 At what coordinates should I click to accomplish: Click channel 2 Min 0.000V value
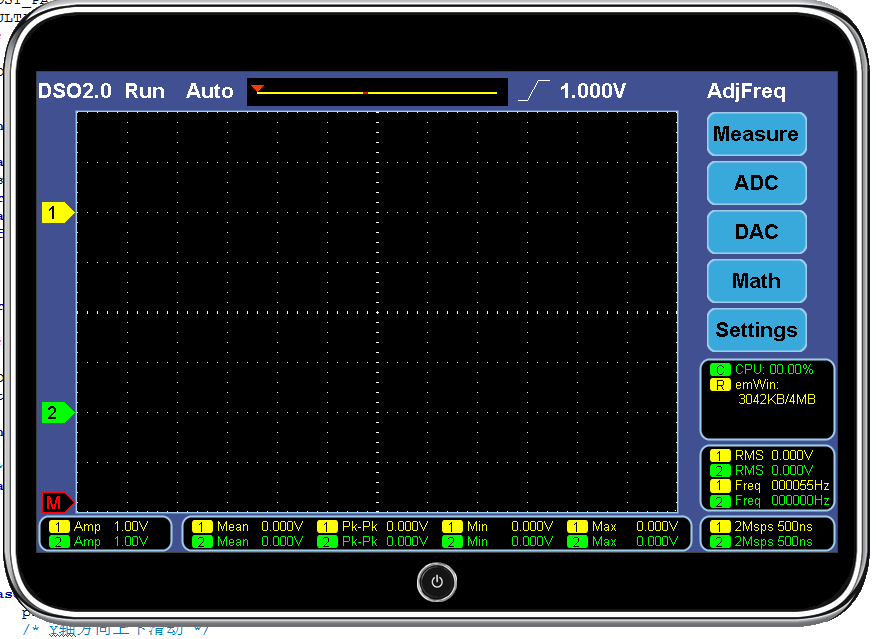pyautogui.click(x=510, y=542)
